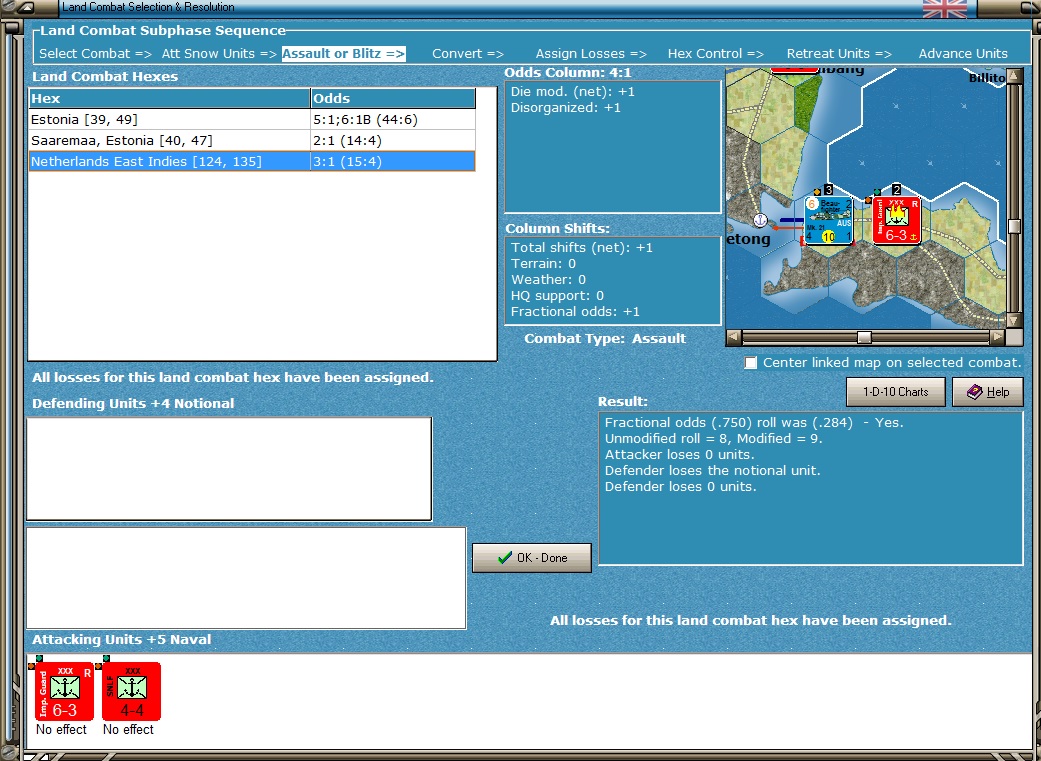Image resolution: width=1041 pixels, height=761 pixels.
Task: Click the Convert subphase step
Action: click(468, 54)
